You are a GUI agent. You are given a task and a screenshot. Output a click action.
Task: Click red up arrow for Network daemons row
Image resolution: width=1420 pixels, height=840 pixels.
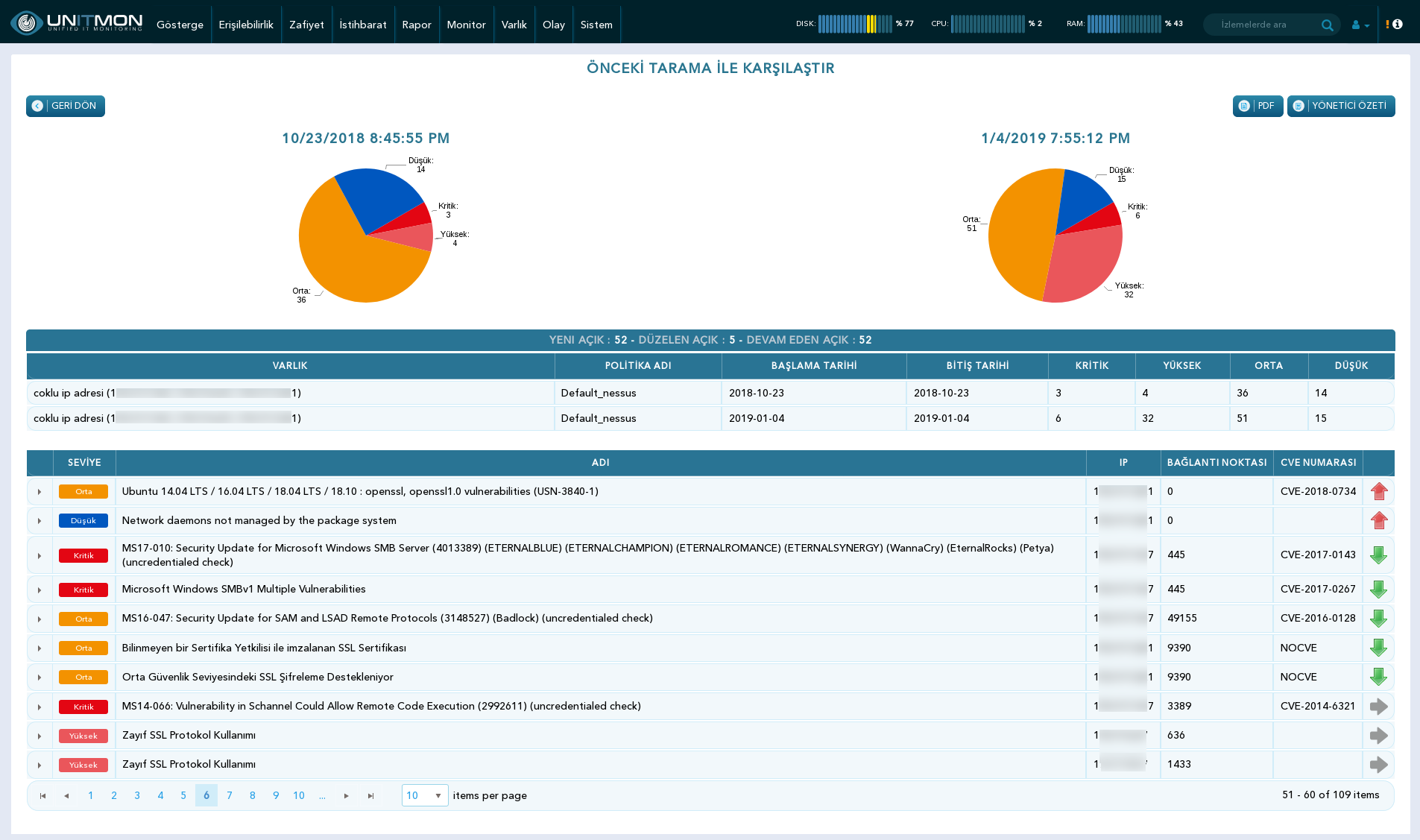tap(1378, 520)
